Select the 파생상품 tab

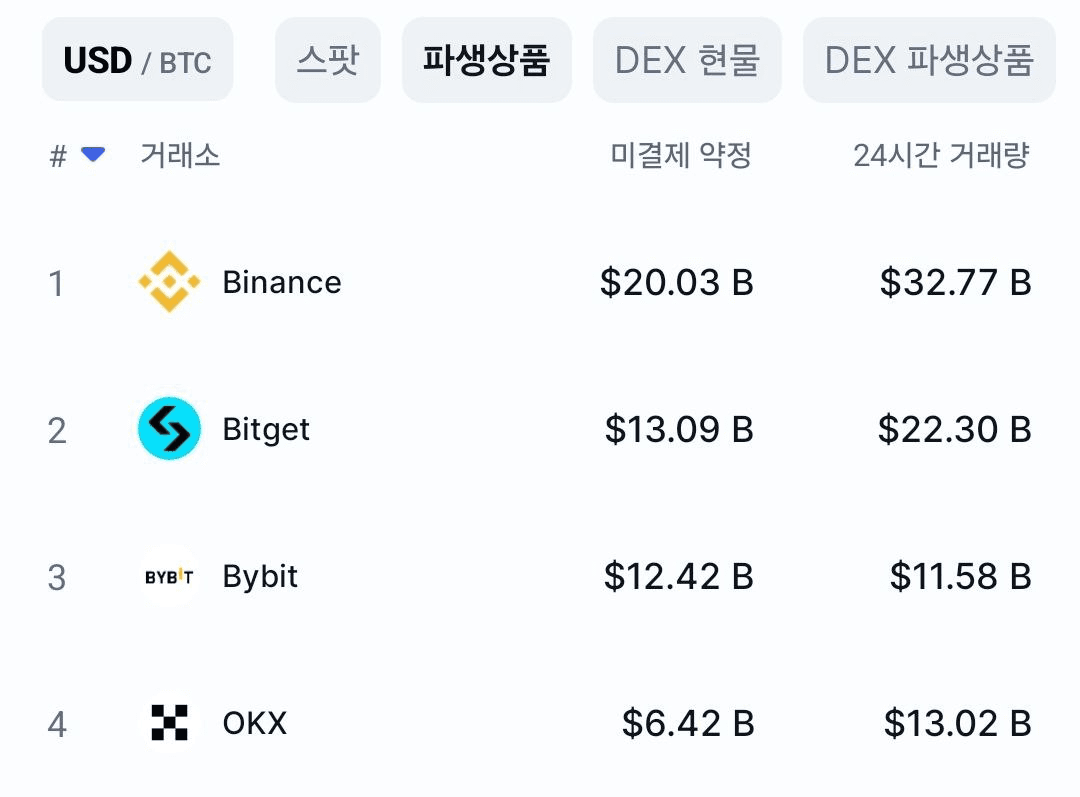click(x=486, y=61)
